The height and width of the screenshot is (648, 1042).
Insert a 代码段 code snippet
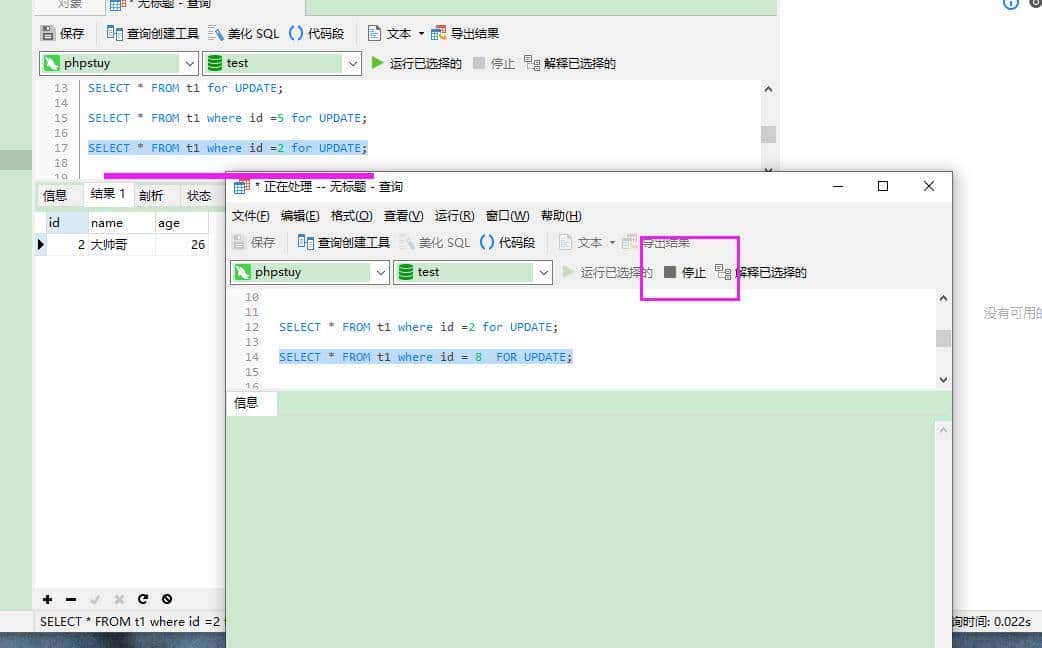pos(316,32)
